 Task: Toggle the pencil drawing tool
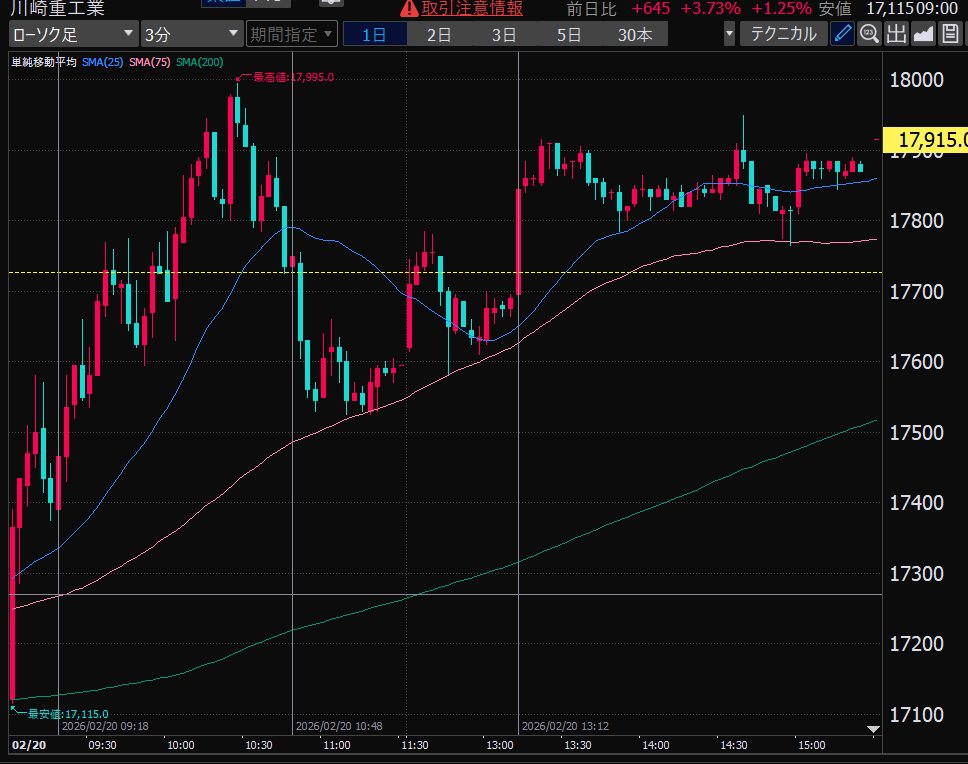tap(843, 34)
